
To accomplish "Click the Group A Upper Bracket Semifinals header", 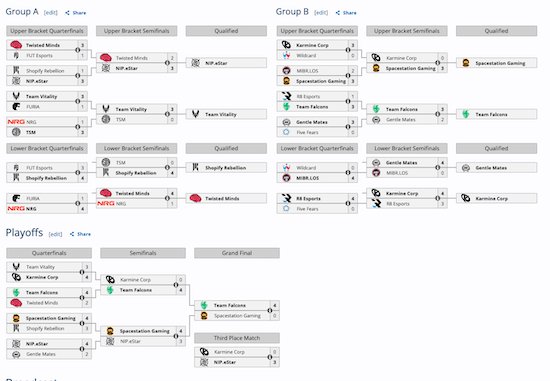I will coord(136,31).
